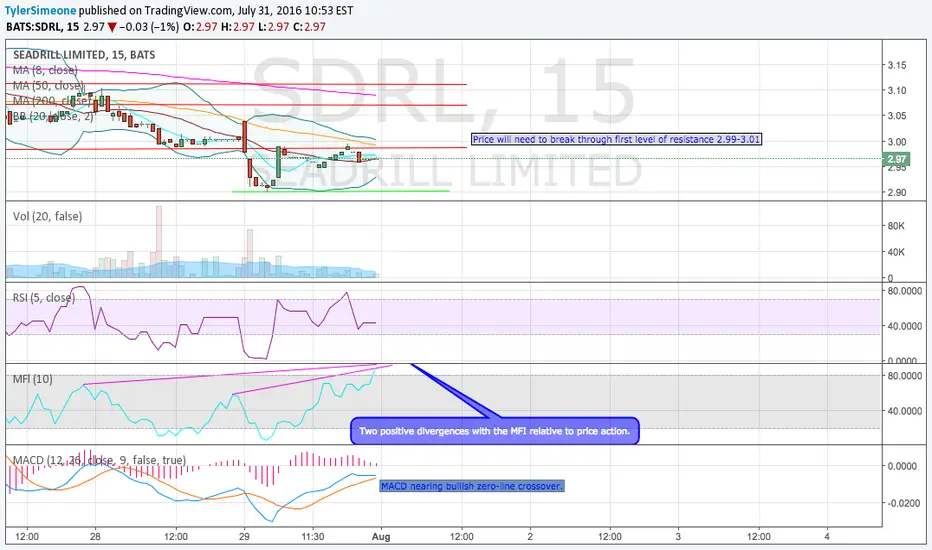Screen dimensions: 932x550
Task: Click the 3.15 price axis label
Action: pyautogui.click(x=896, y=65)
